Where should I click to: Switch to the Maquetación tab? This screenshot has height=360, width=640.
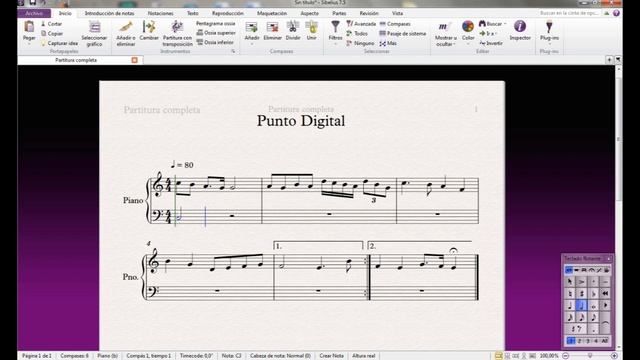272,13
